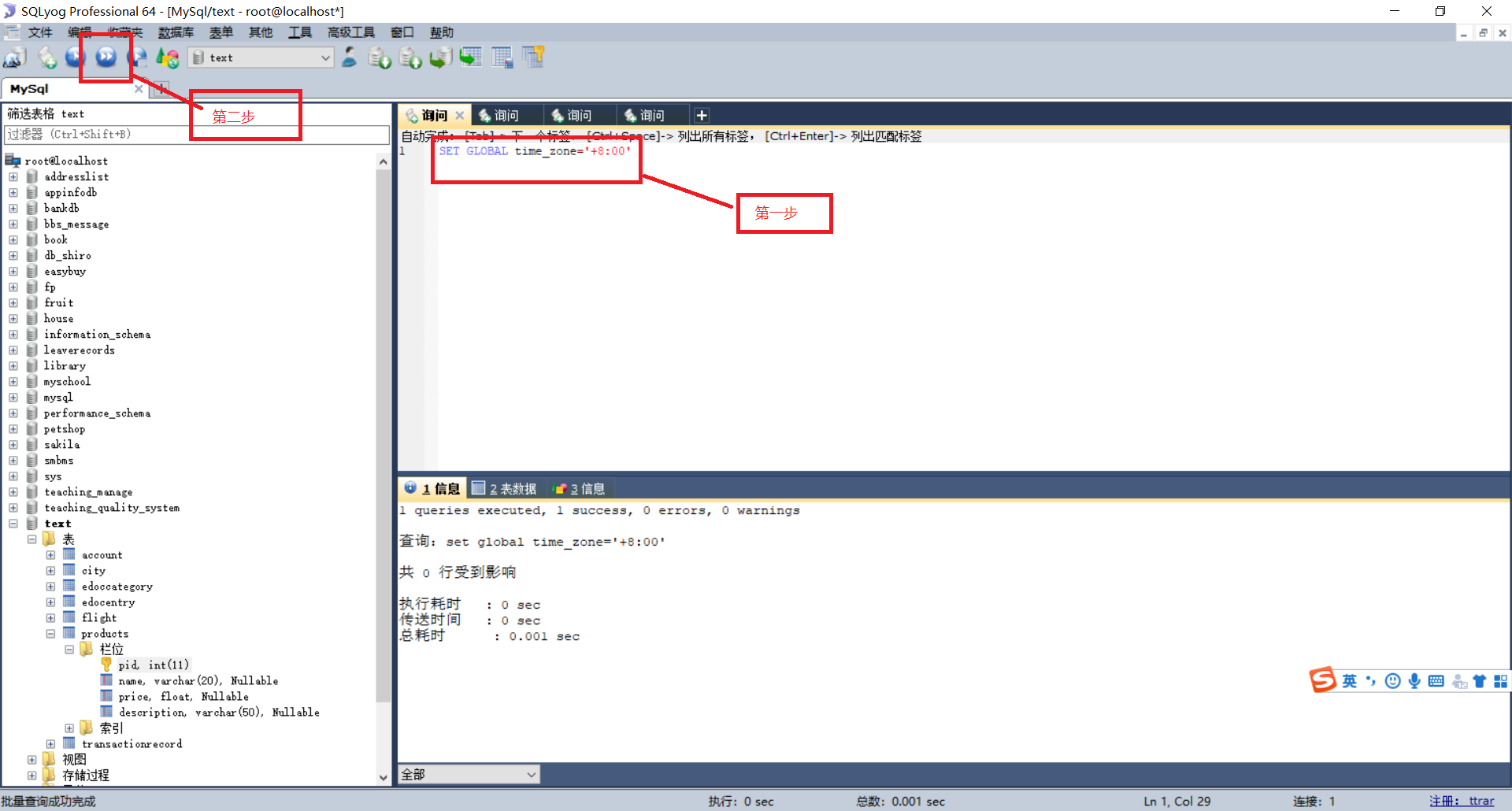Open the 工具 menu
This screenshot has height=811, width=1512.
point(300,32)
